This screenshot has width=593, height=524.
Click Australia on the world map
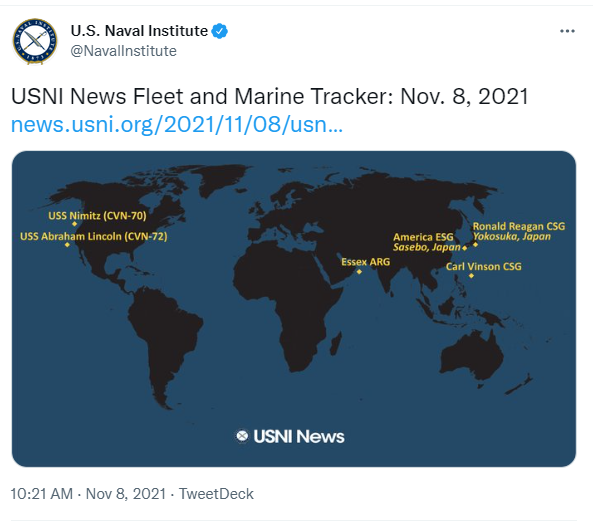click(x=472, y=355)
